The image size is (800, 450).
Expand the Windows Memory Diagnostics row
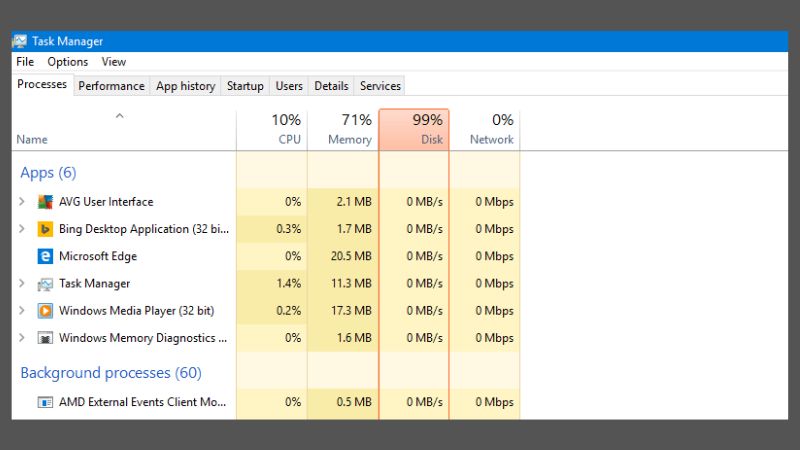(x=22, y=338)
